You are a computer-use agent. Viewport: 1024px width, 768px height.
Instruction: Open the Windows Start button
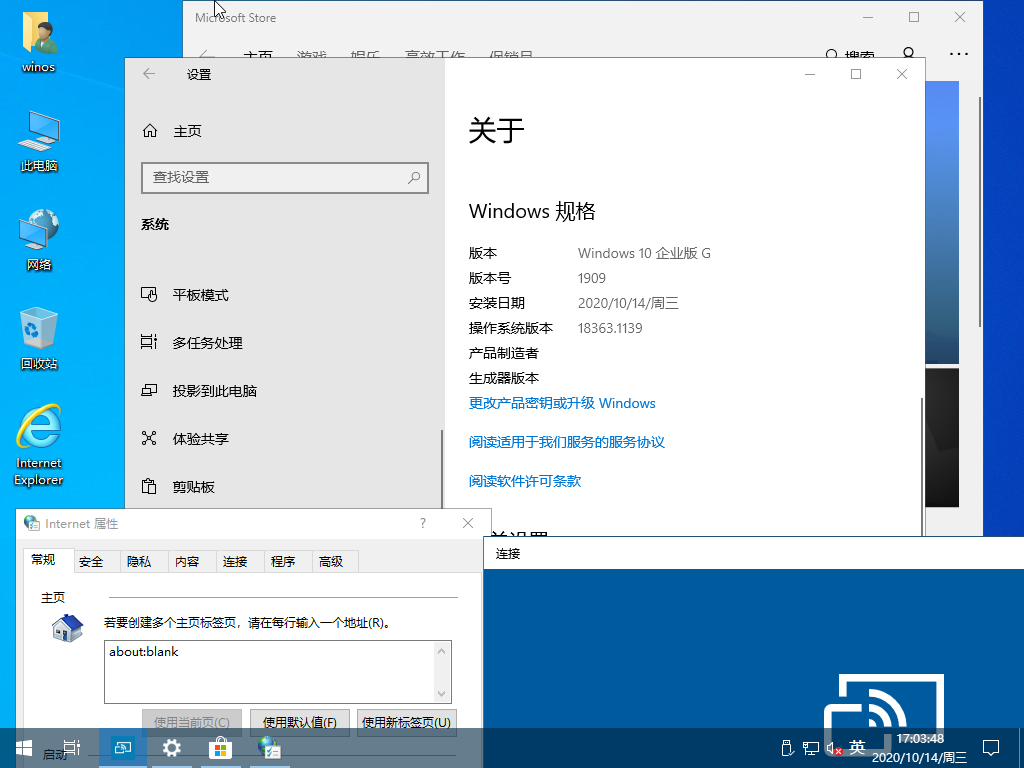pyautogui.click(x=24, y=748)
